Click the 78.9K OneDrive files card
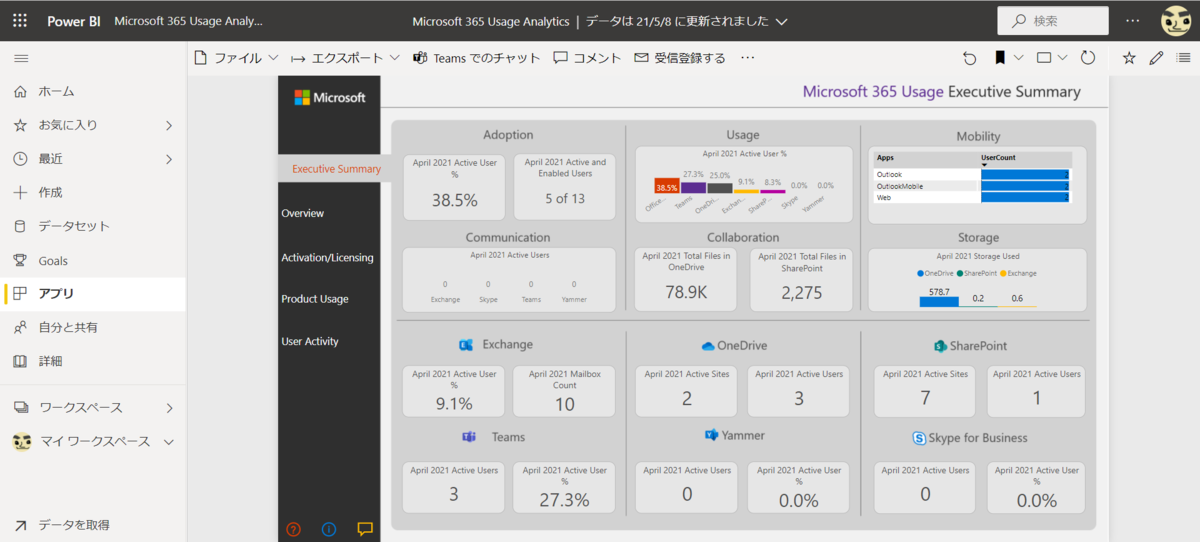 click(686, 279)
